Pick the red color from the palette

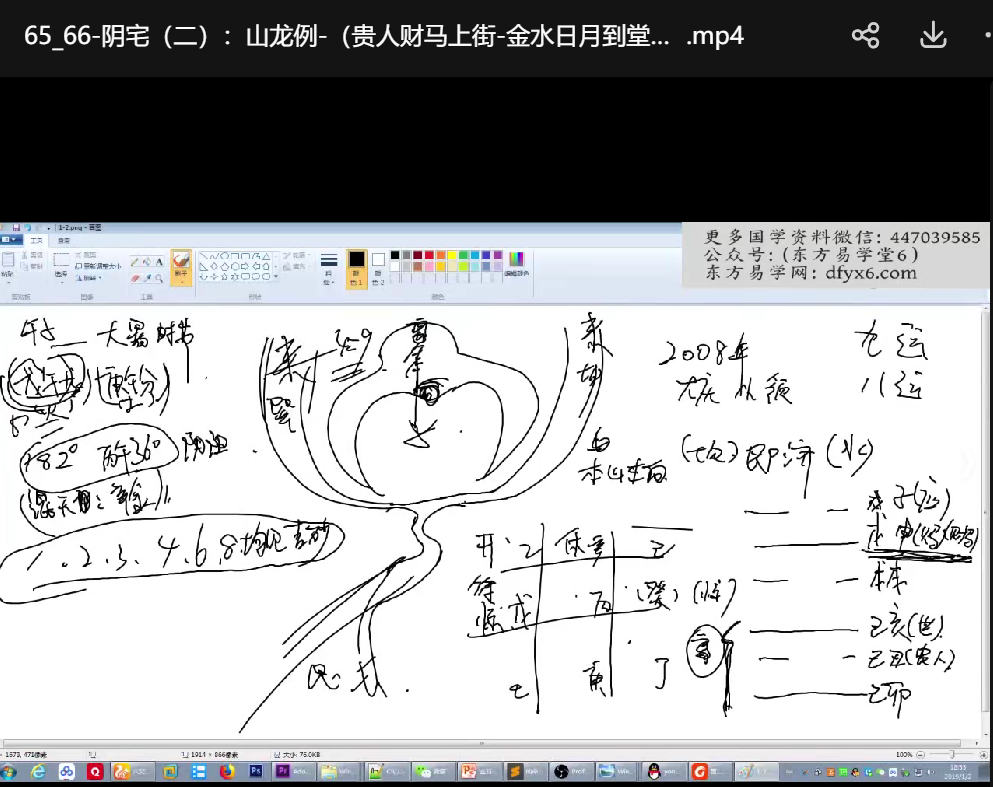[429, 255]
